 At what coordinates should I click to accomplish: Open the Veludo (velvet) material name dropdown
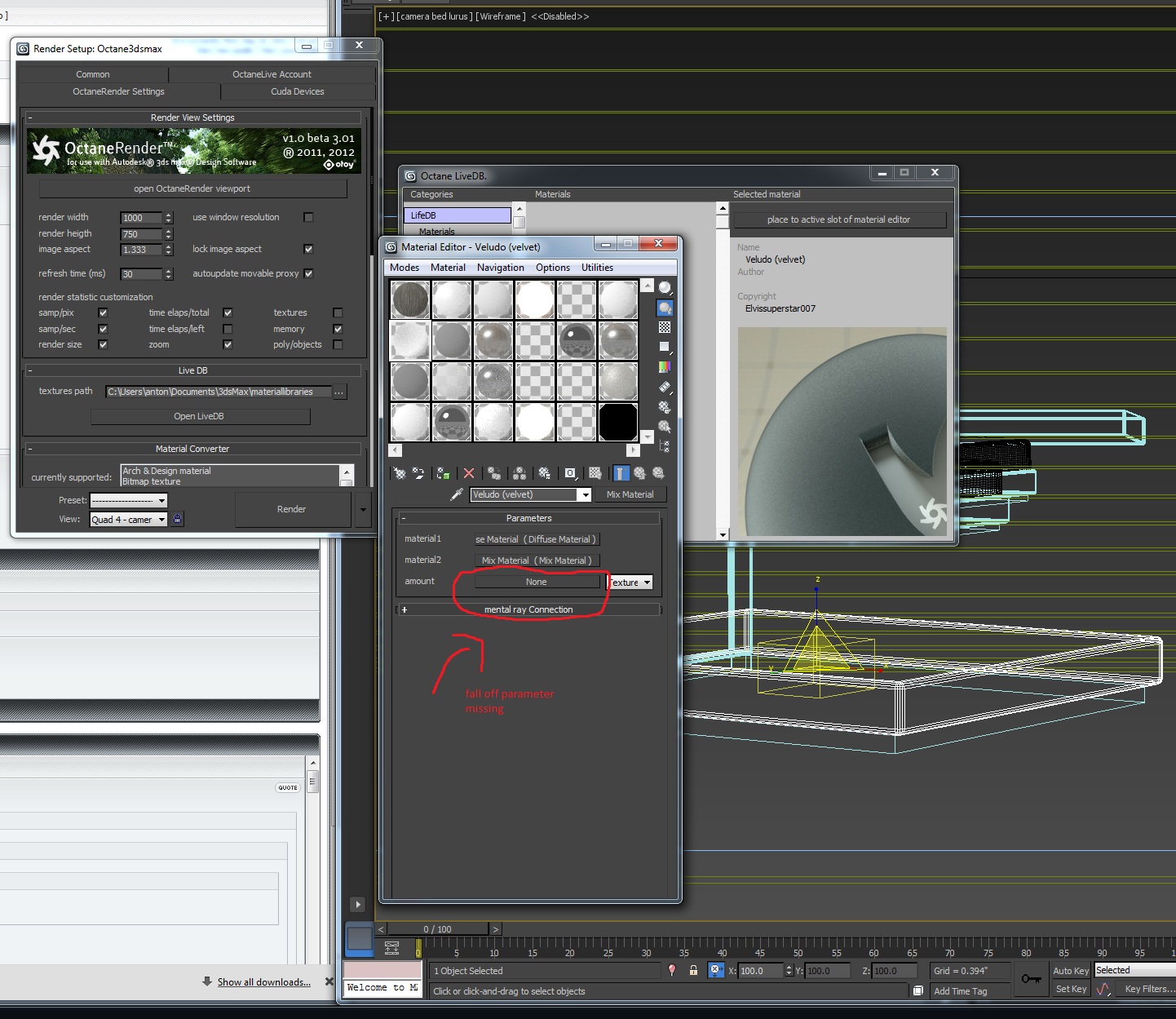[x=585, y=494]
